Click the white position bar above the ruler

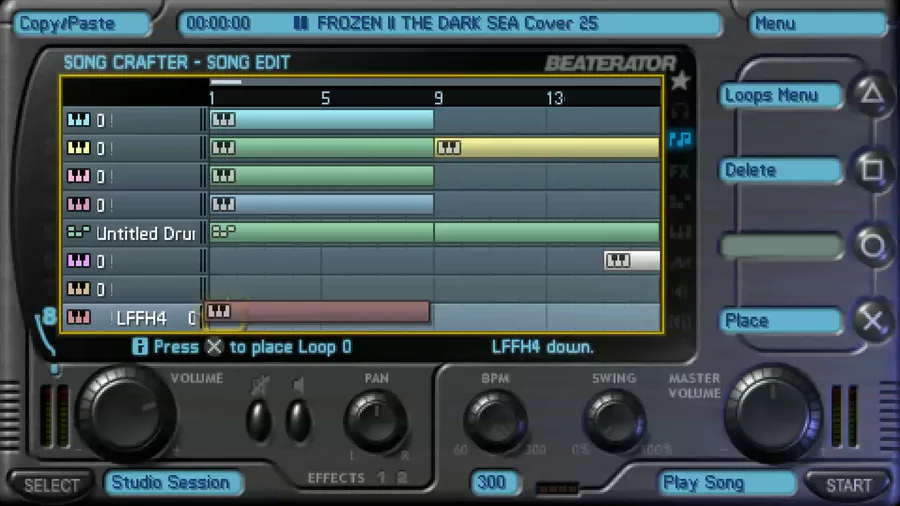226,82
